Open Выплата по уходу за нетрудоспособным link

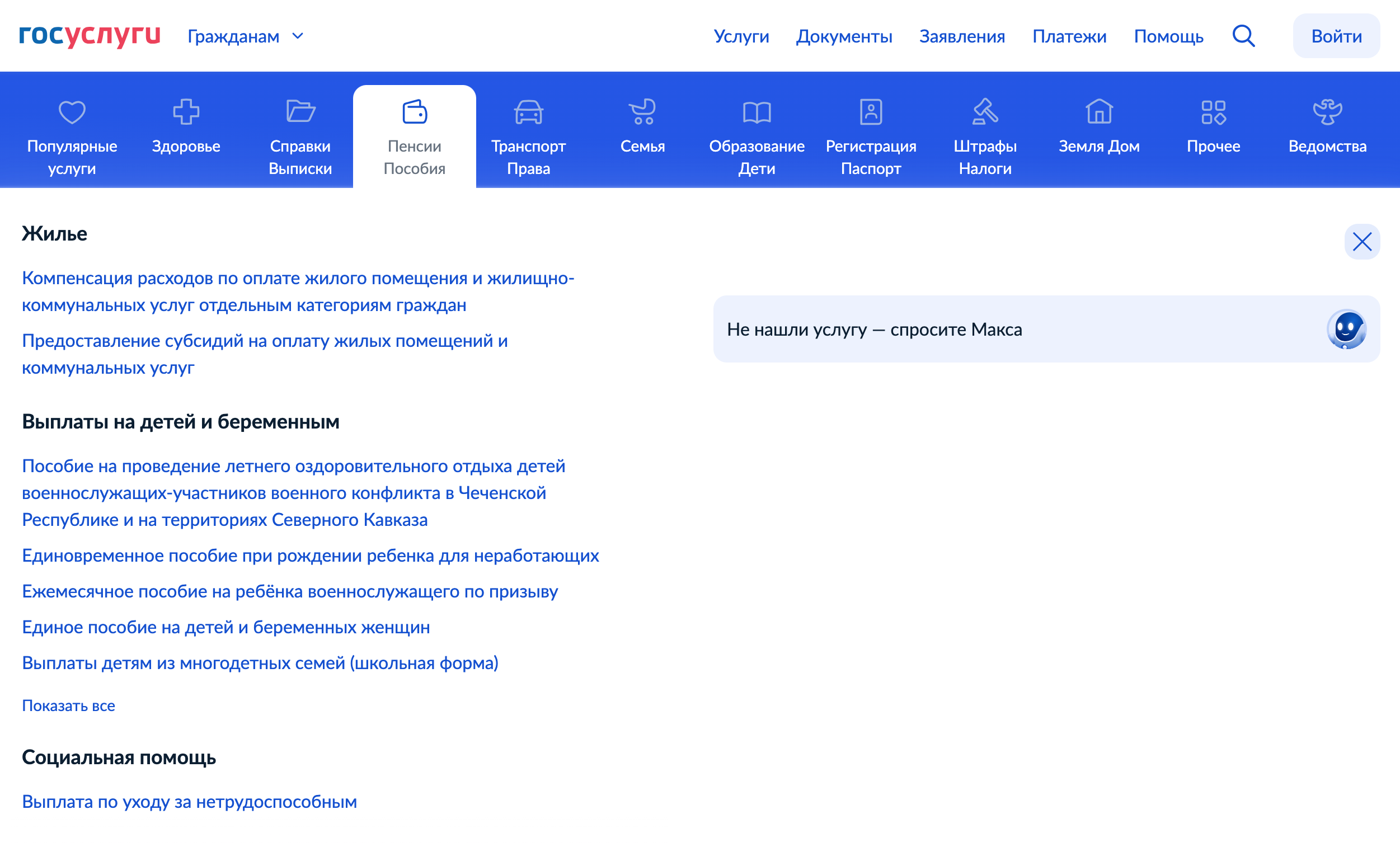(190, 801)
